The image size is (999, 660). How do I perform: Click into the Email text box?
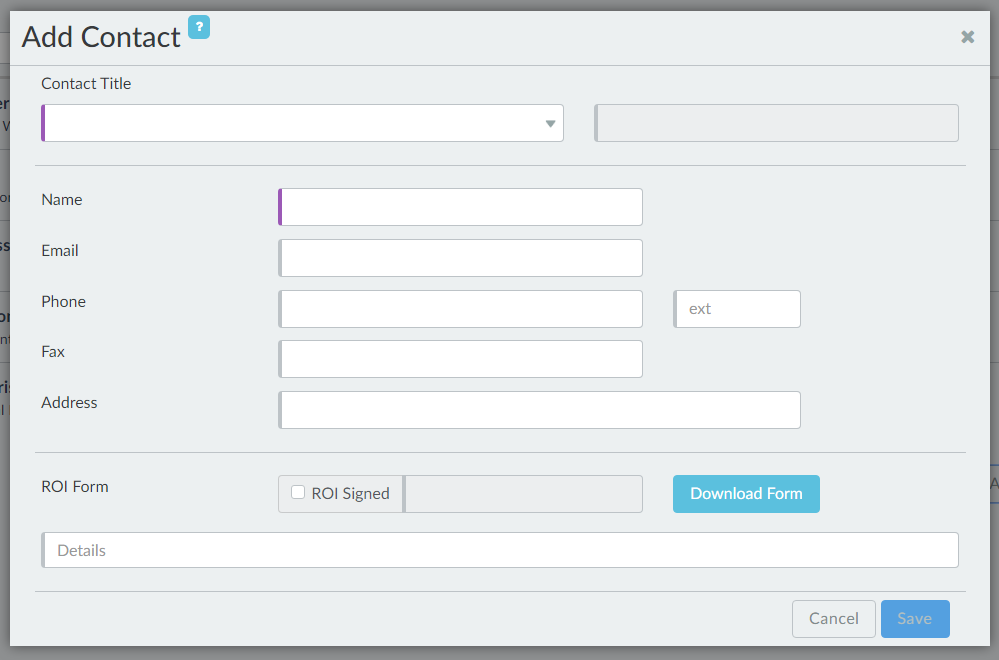pos(461,258)
